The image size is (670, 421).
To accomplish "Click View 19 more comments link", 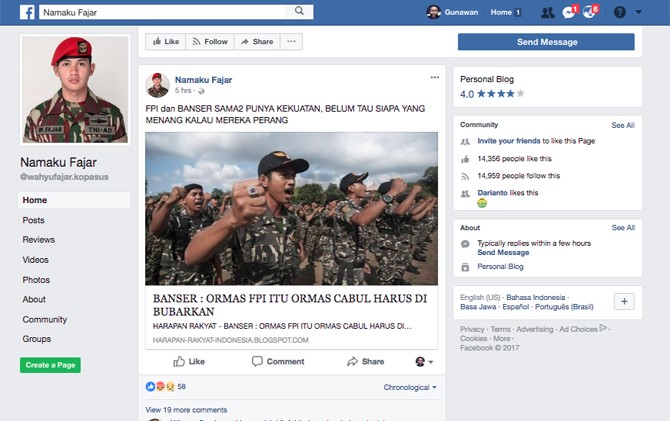I will 186,410.
